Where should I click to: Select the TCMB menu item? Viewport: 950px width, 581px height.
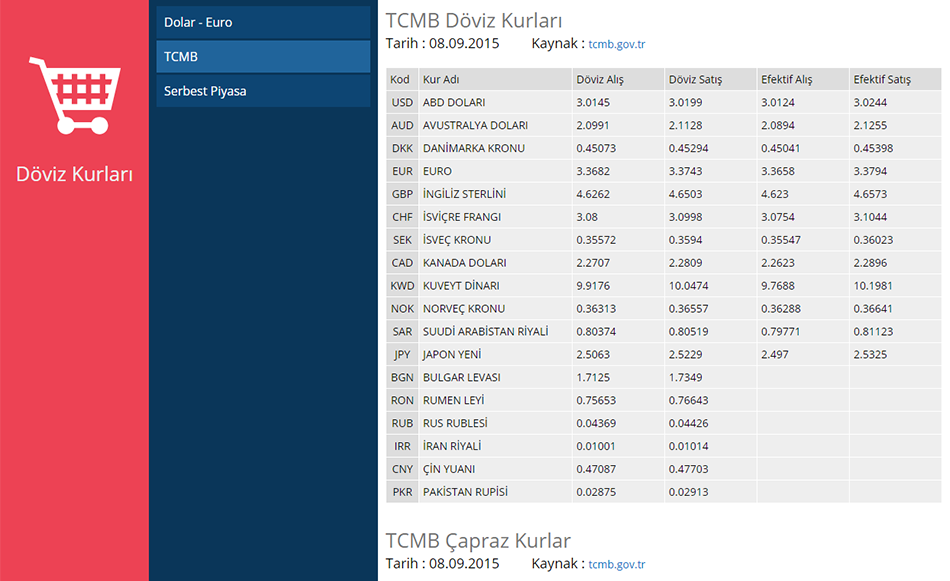263,56
